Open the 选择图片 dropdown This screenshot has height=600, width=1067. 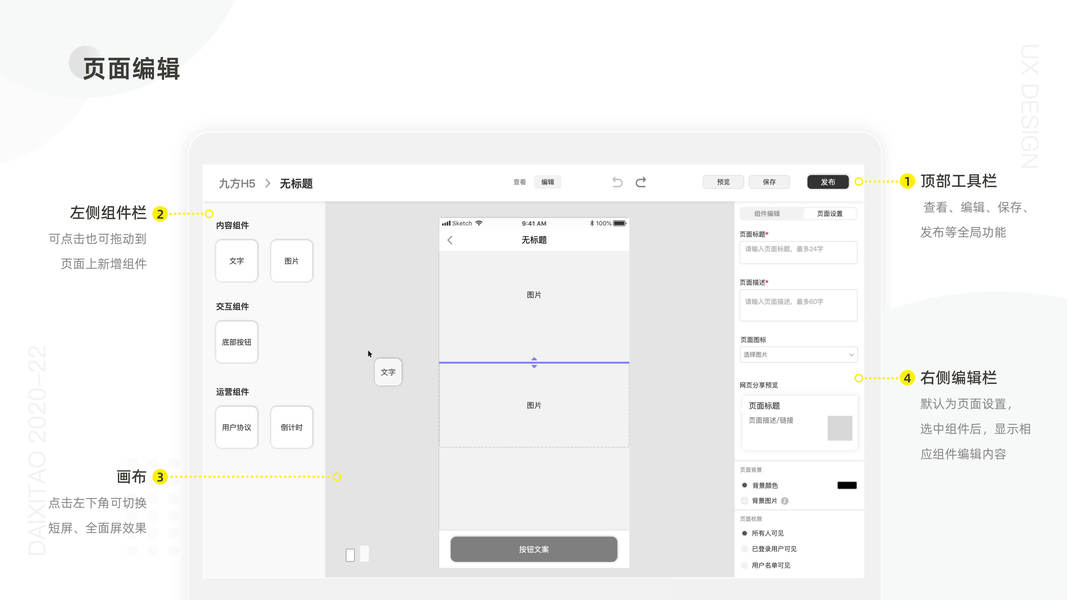(798, 354)
